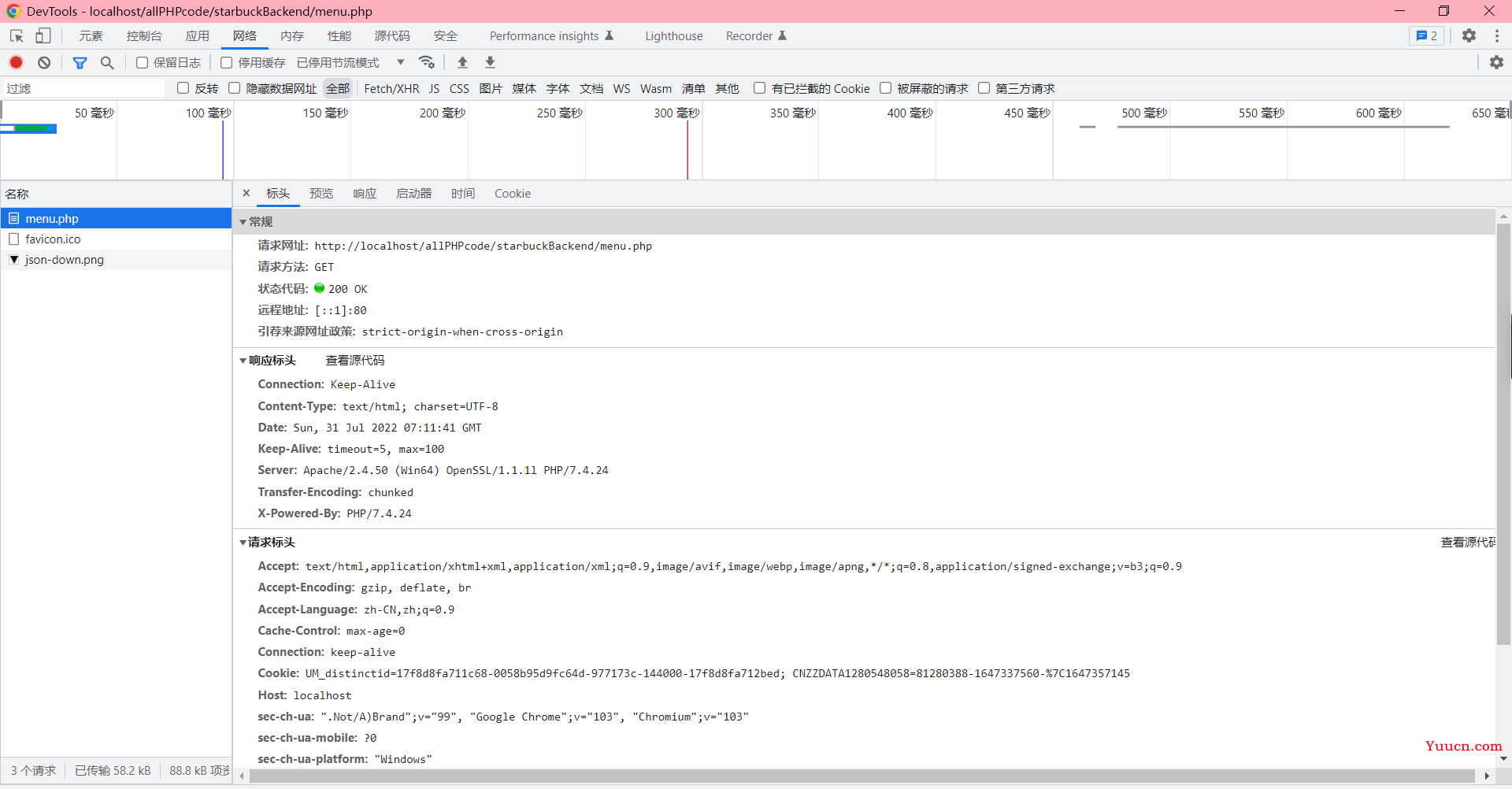Screen dimensions: 1512x789
Task: Filter requests by 字体 type
Action: coord(558,88)
